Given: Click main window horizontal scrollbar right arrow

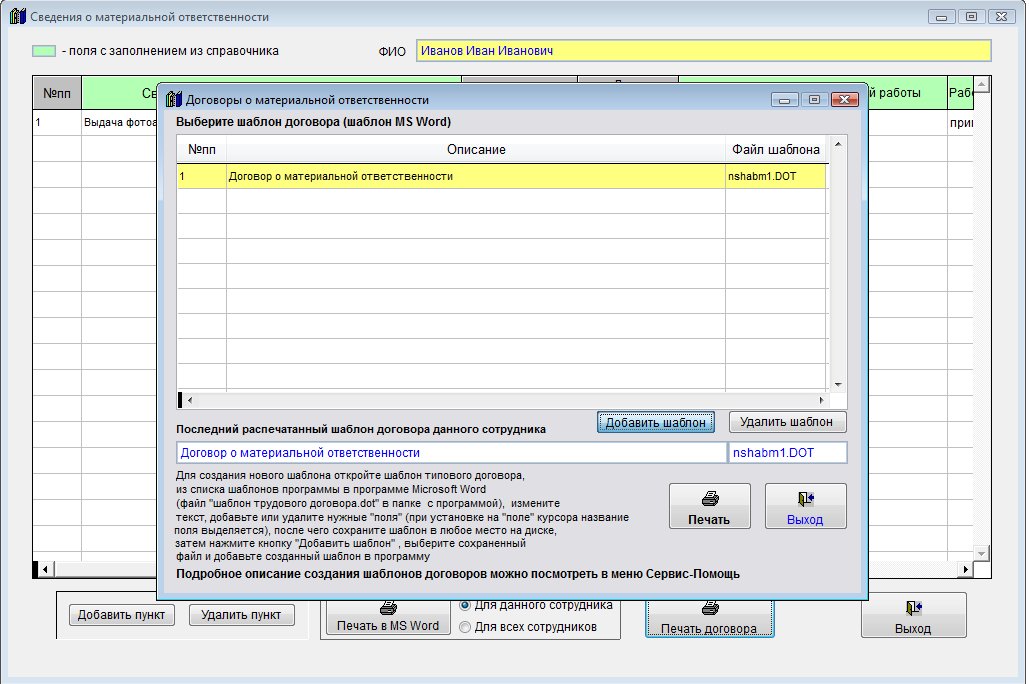Looking at the screenshot, I should [x=965, y=569].
